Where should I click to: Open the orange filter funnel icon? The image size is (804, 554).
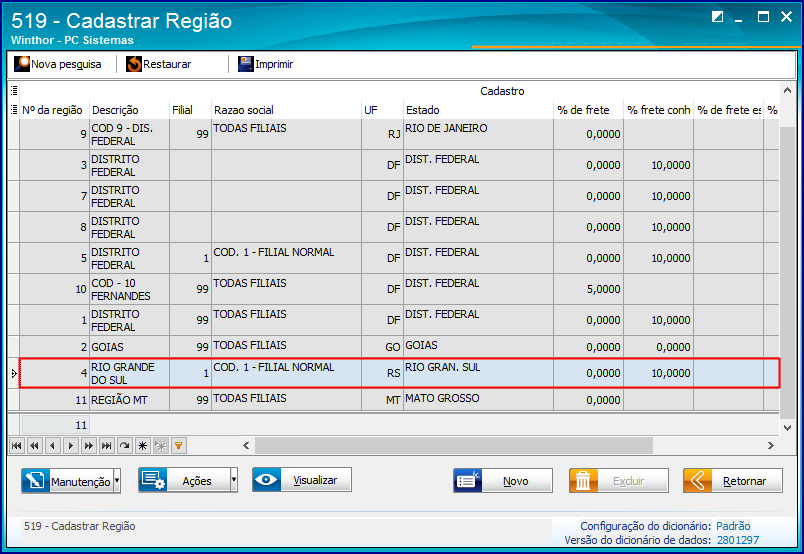[178, 445]
